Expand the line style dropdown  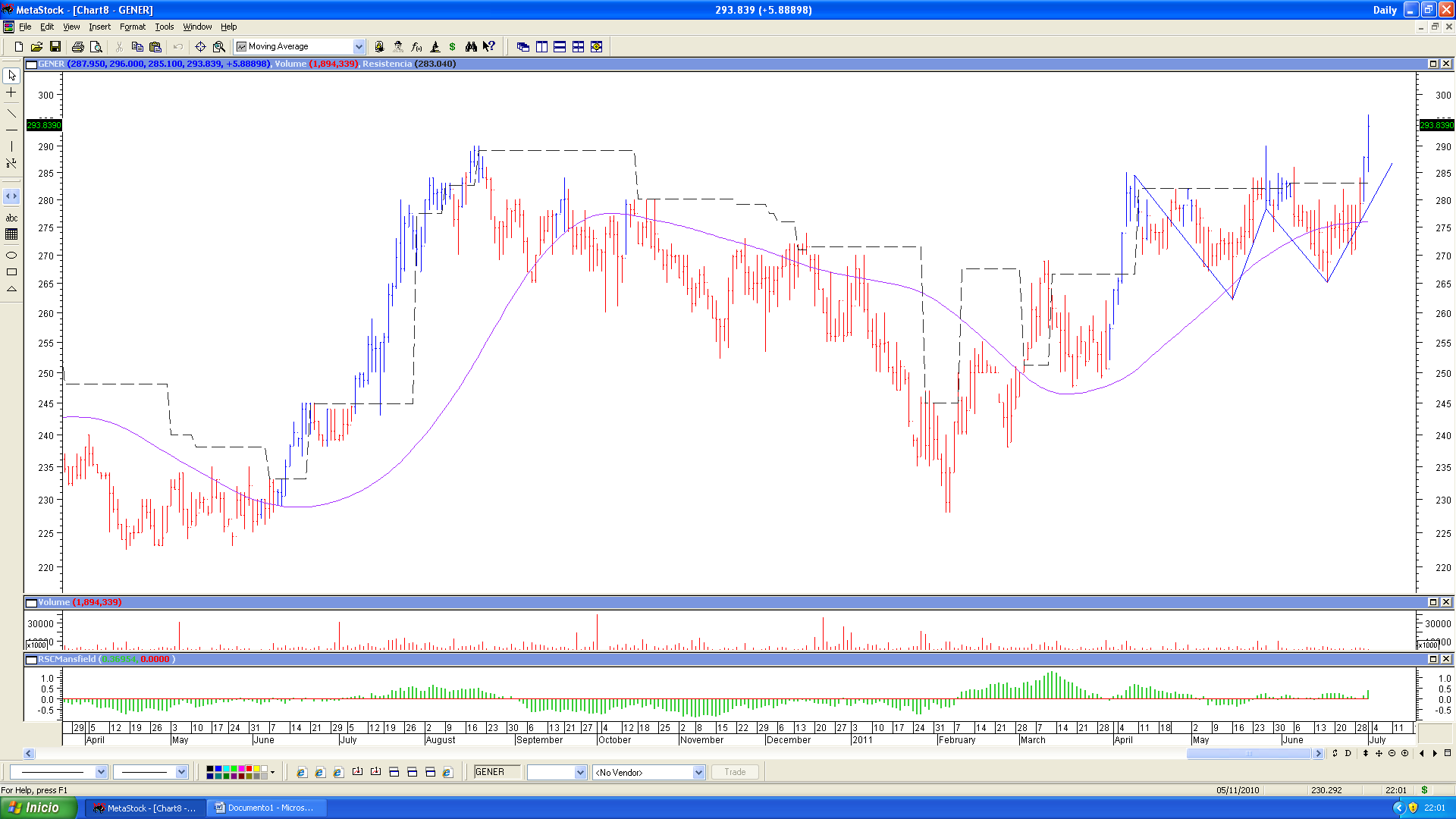click(x=101, y=772)
